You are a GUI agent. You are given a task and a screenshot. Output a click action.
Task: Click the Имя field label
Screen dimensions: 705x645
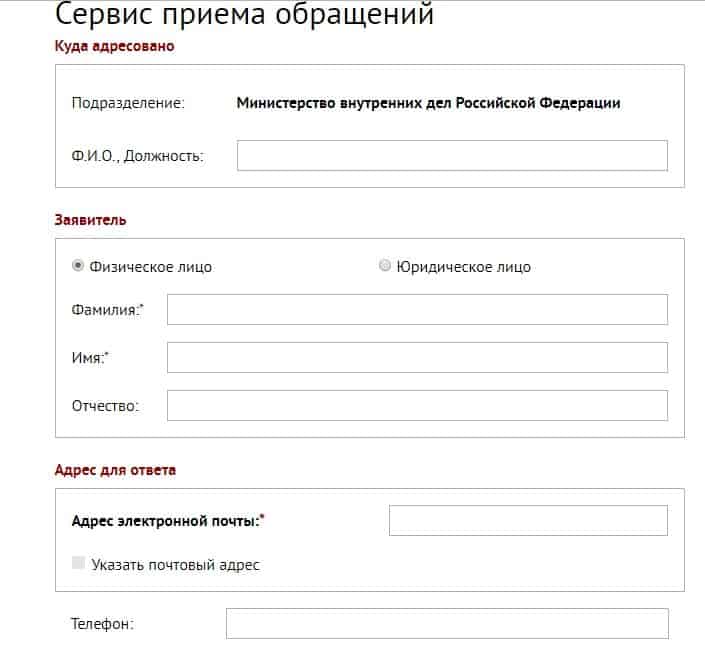pos(90,357)
